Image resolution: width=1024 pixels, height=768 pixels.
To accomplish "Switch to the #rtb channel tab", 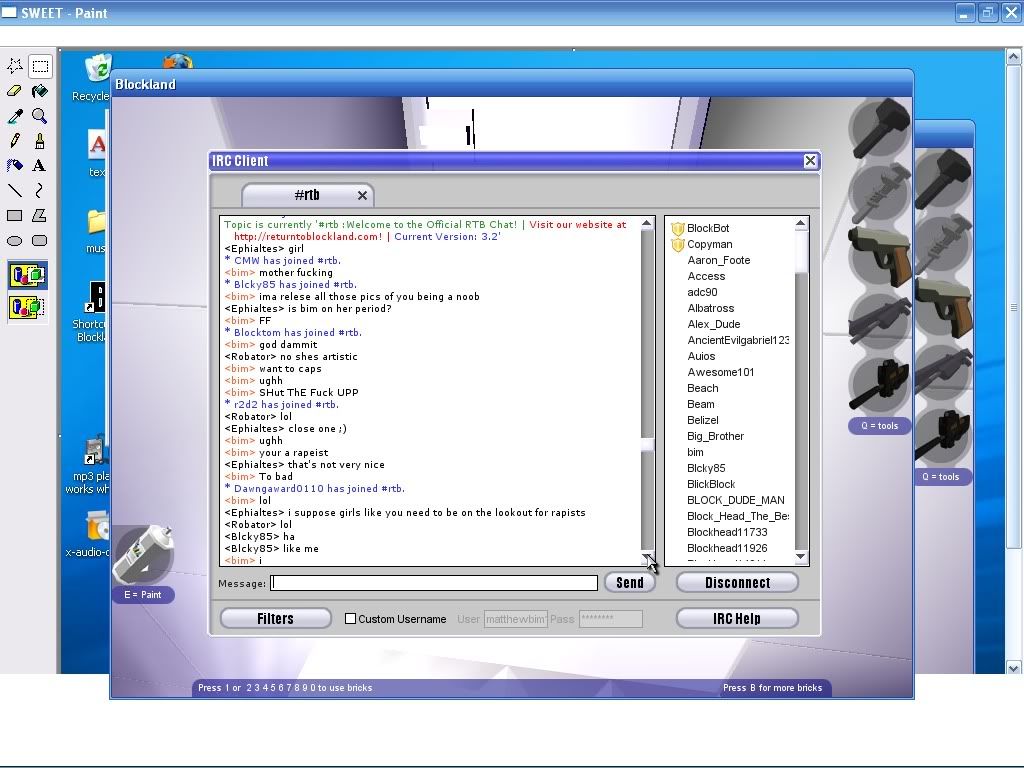I will coord(307,195).
